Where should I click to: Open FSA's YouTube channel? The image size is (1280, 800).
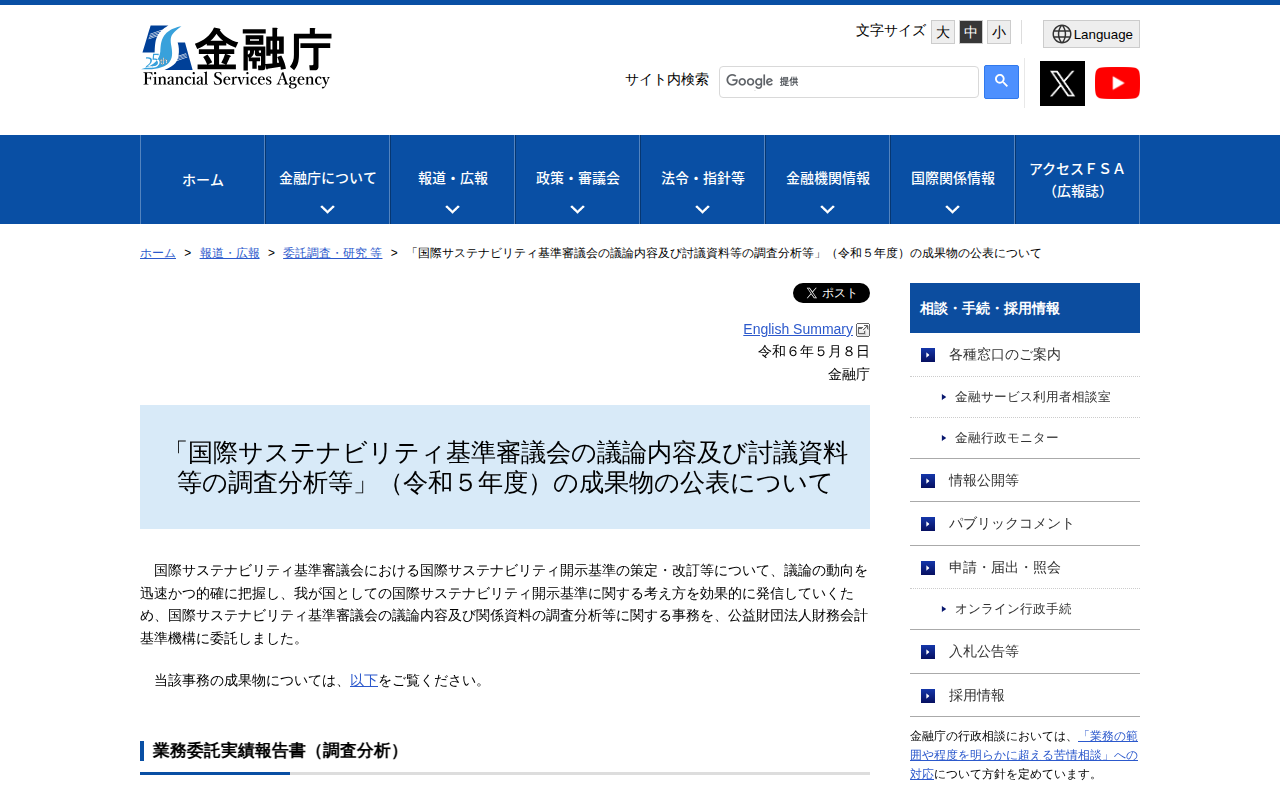point(1117,83)
